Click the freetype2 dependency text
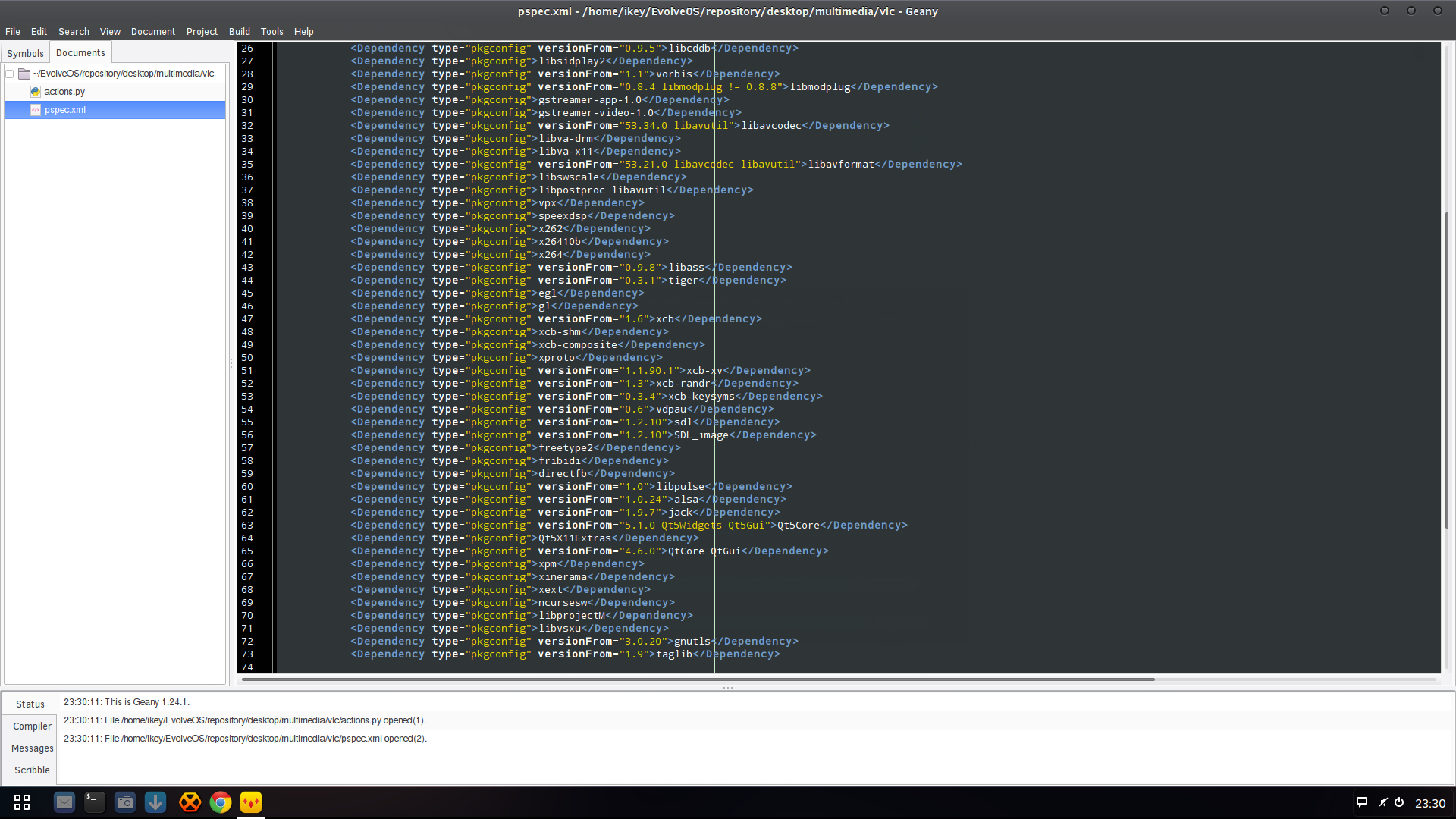 566,448
